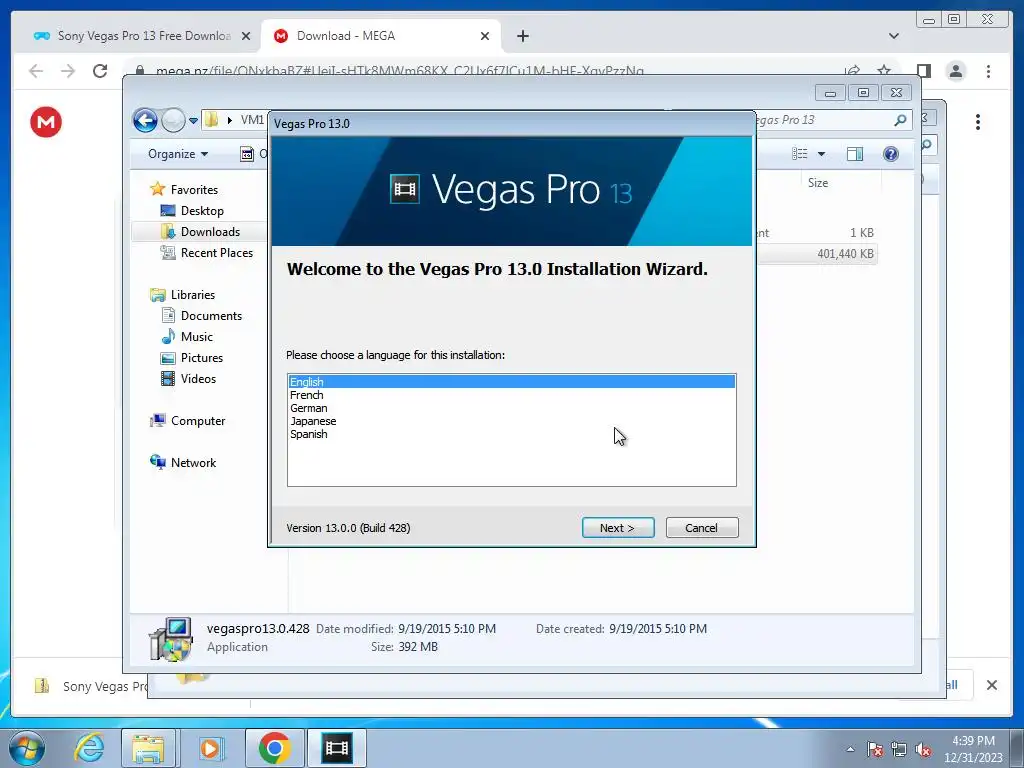The height and width of the screenshot is (768, 1024).
Task: Close the Chrome downloads bar
Action: 991,685
